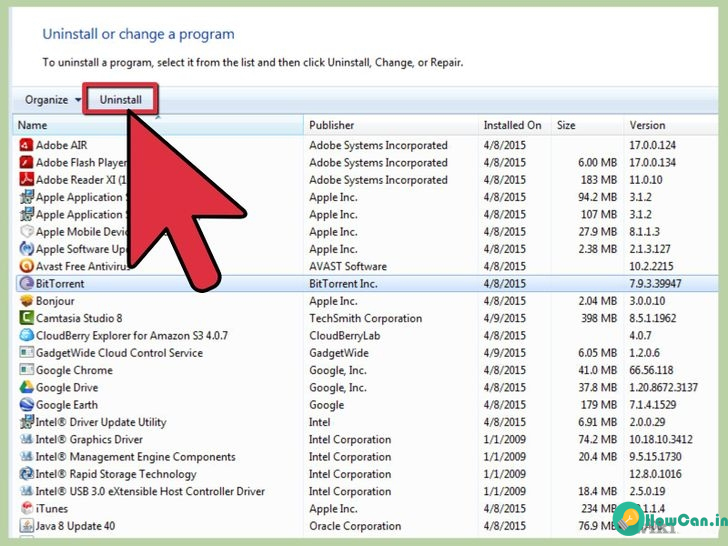Click the GadgetWide Cloud Control Service icon

[26, 353]
